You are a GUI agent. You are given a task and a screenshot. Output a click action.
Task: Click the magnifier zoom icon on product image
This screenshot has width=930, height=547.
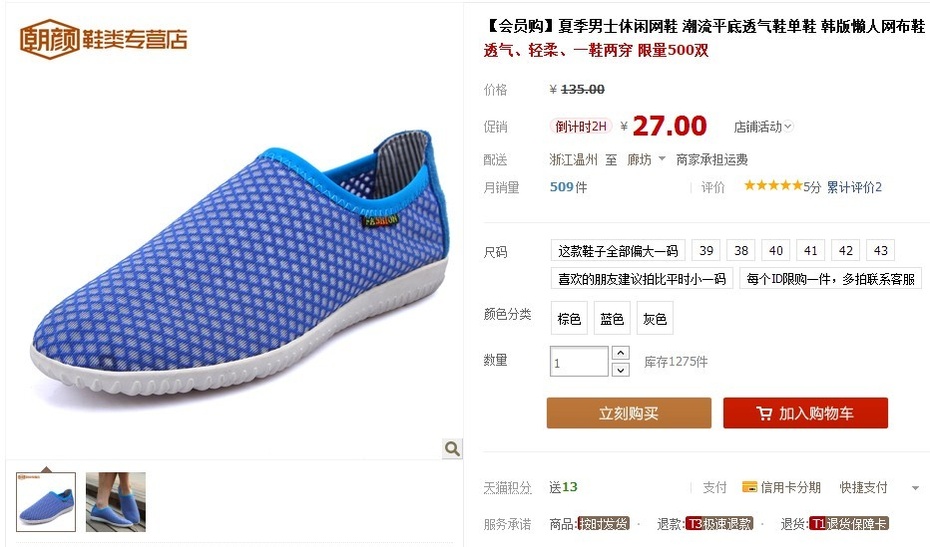(x=452, y=449)
